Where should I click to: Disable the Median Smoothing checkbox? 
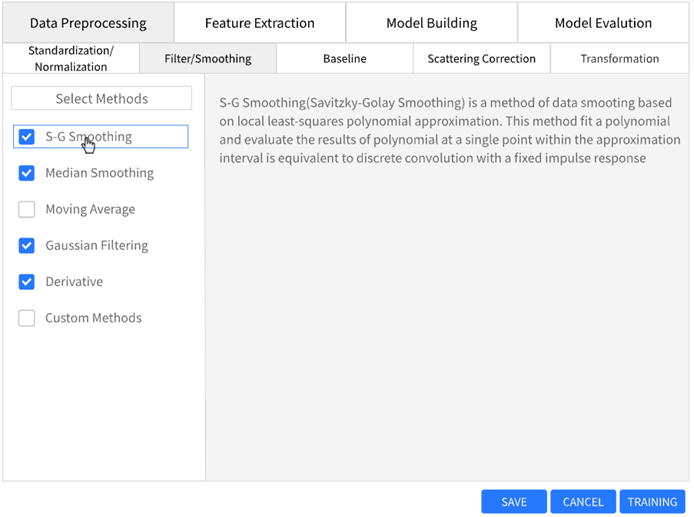(x=27, y=173)
